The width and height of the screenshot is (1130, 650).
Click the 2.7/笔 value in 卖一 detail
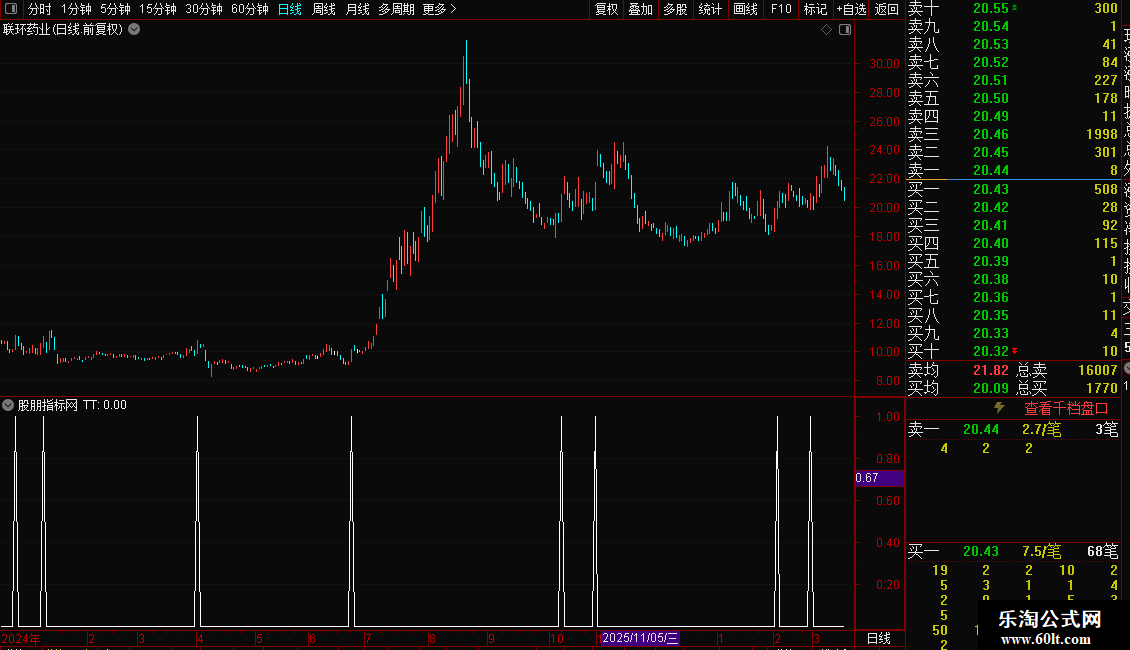coord(1041,429)
